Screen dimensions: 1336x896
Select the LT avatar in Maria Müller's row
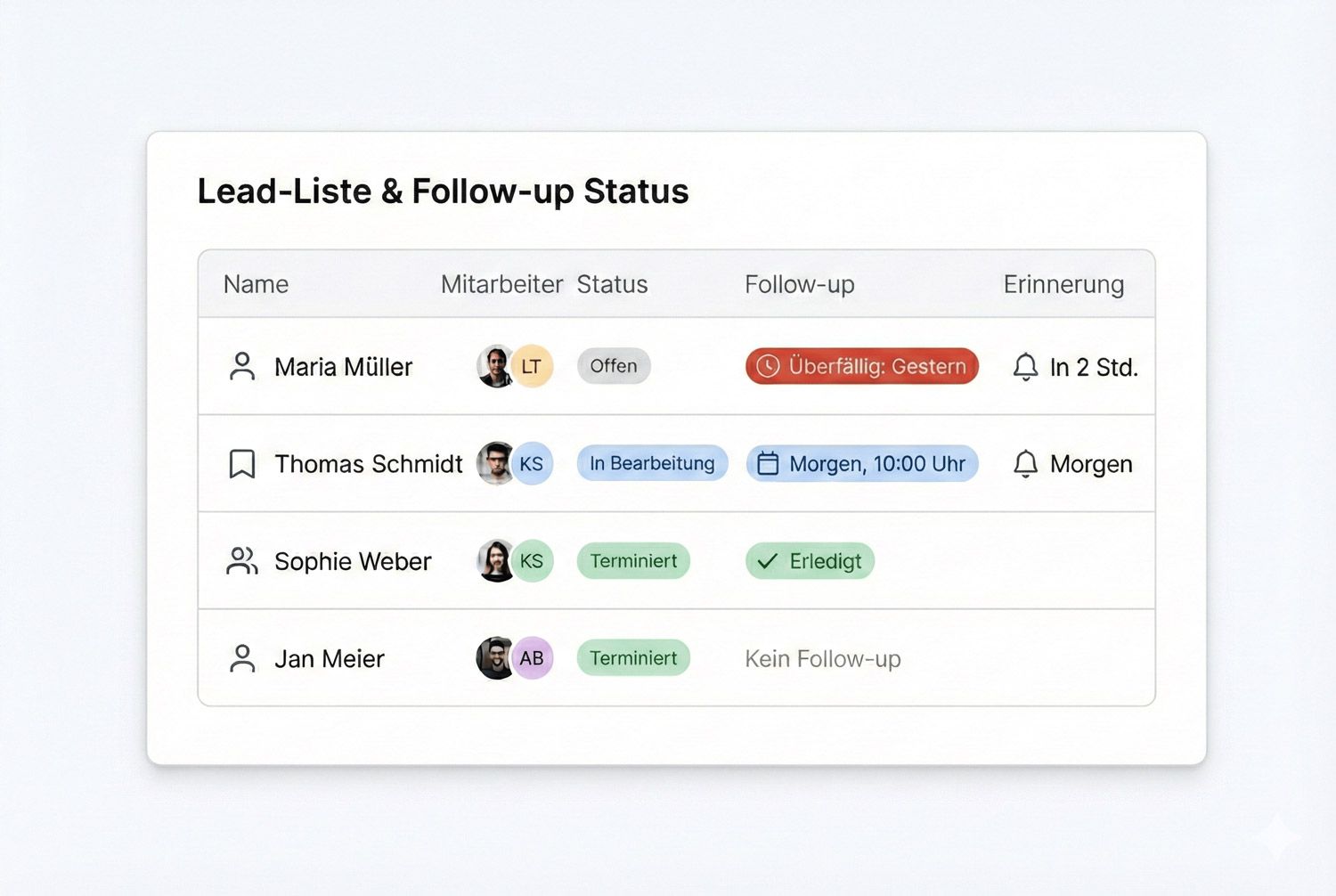click(x=533, y=366)
